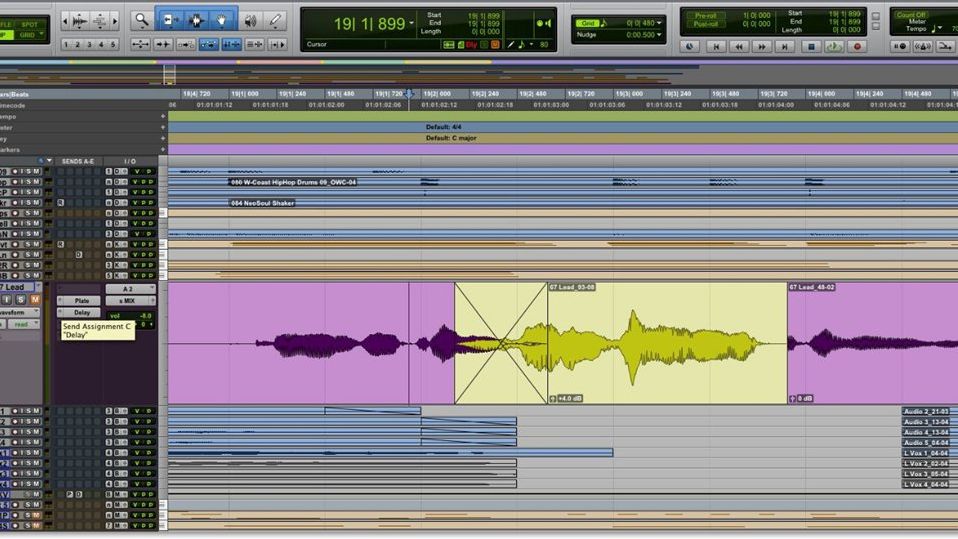
Task: Open Delay send assignment
Action: (81, 312)
